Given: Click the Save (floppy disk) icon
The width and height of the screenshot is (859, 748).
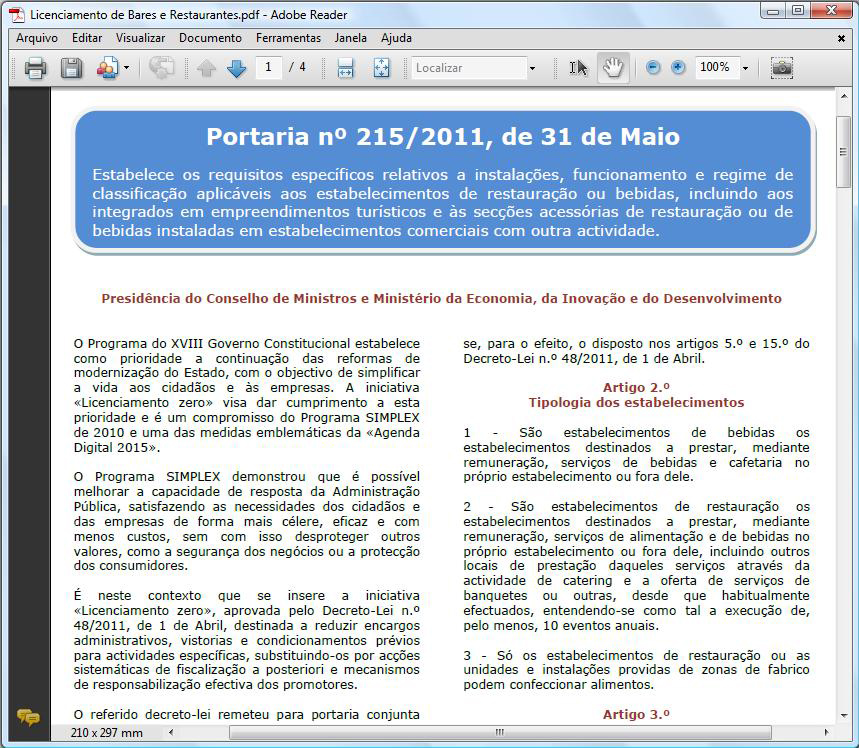Looking at the screenshot, I should [x=71, y=68].
